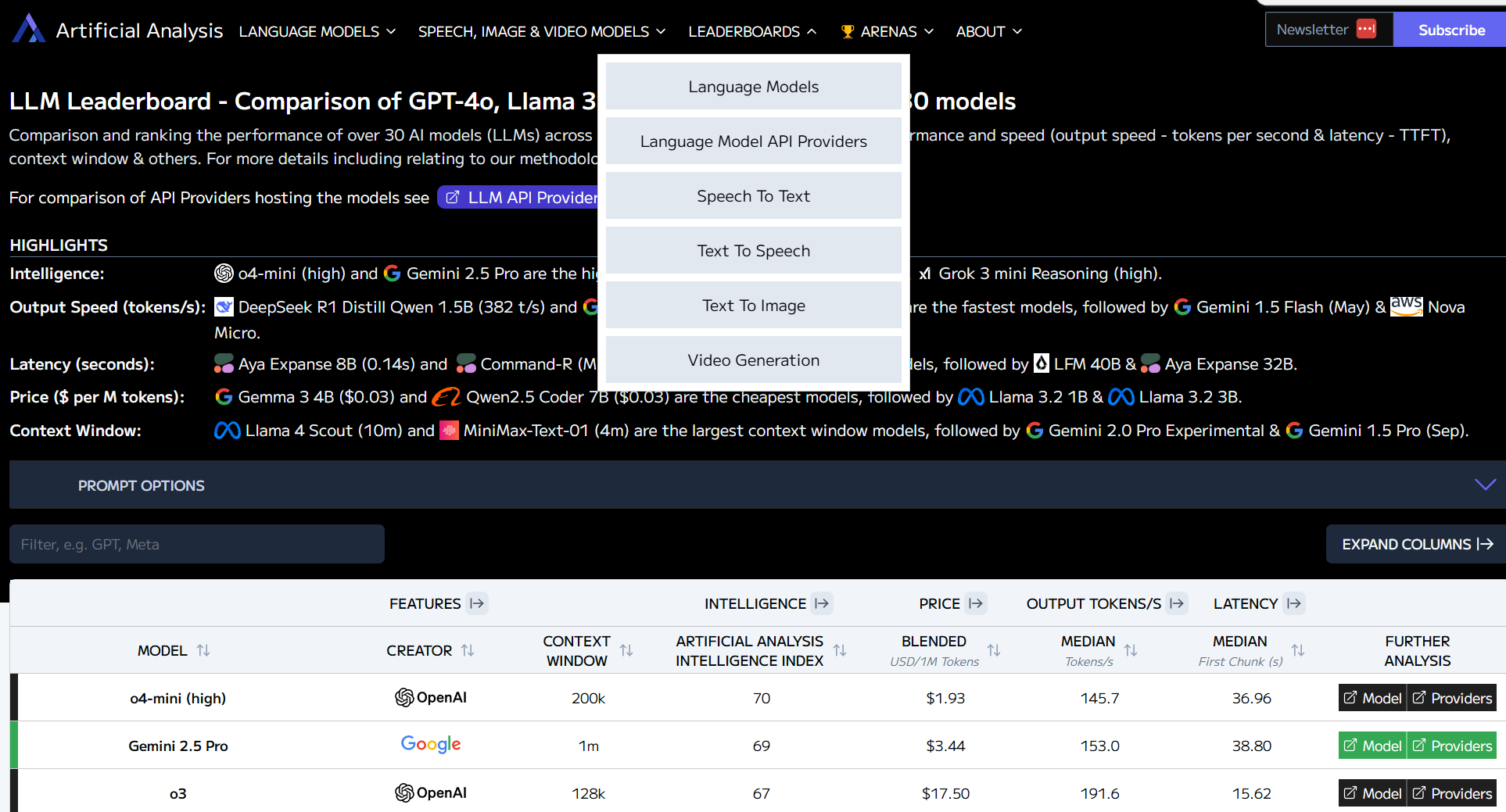This screenshot has height=812, width=1506.
Task: Open Model analysis for Gemini 2.5 Pro
Action: point(1372,746)
